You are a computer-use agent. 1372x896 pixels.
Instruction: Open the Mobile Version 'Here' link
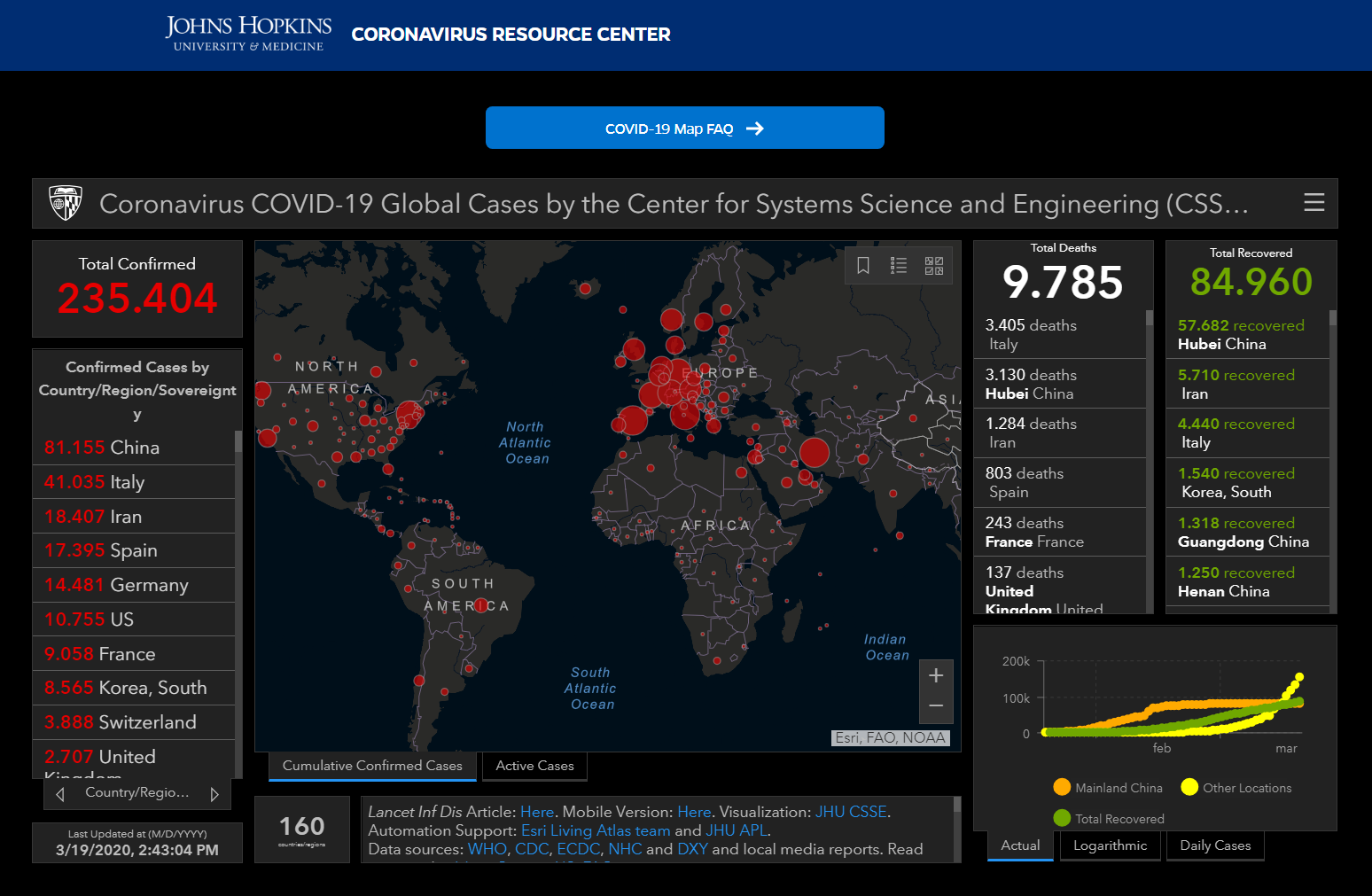[694, 812]
